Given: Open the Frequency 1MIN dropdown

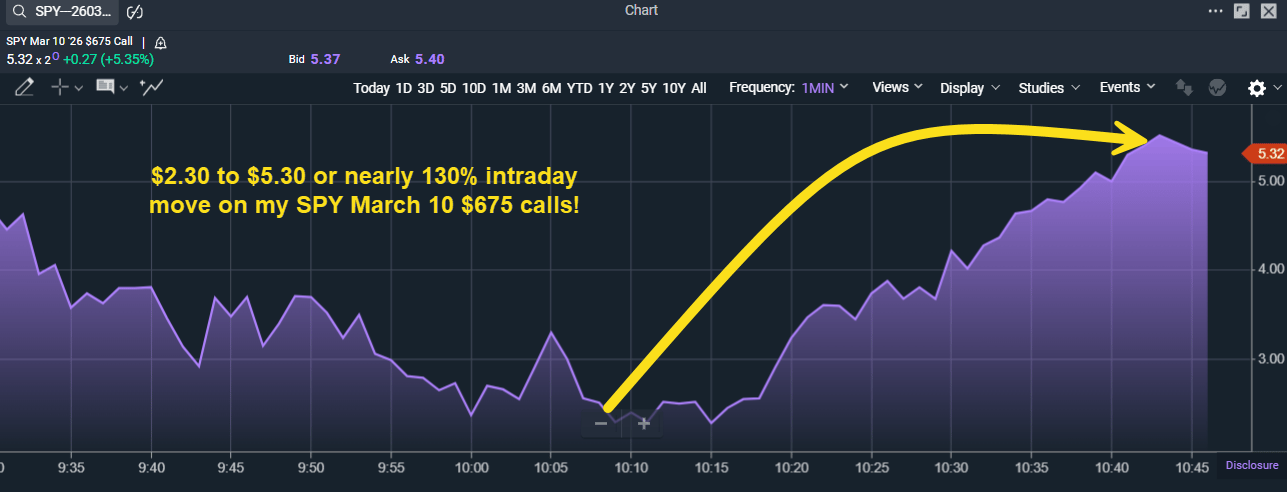Looking at the screenshot, I should [x=825, y=87].
